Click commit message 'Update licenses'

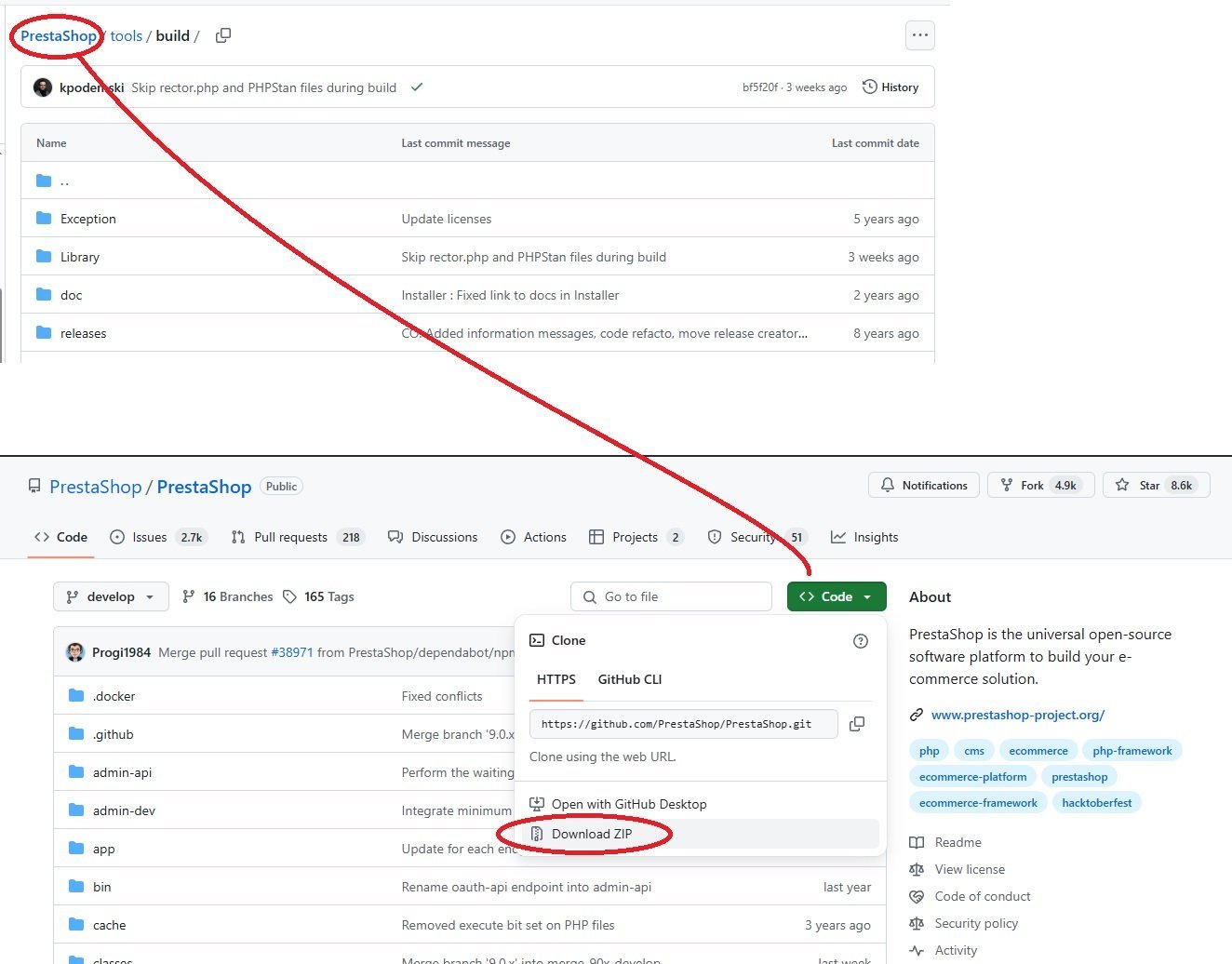(447, 219)
